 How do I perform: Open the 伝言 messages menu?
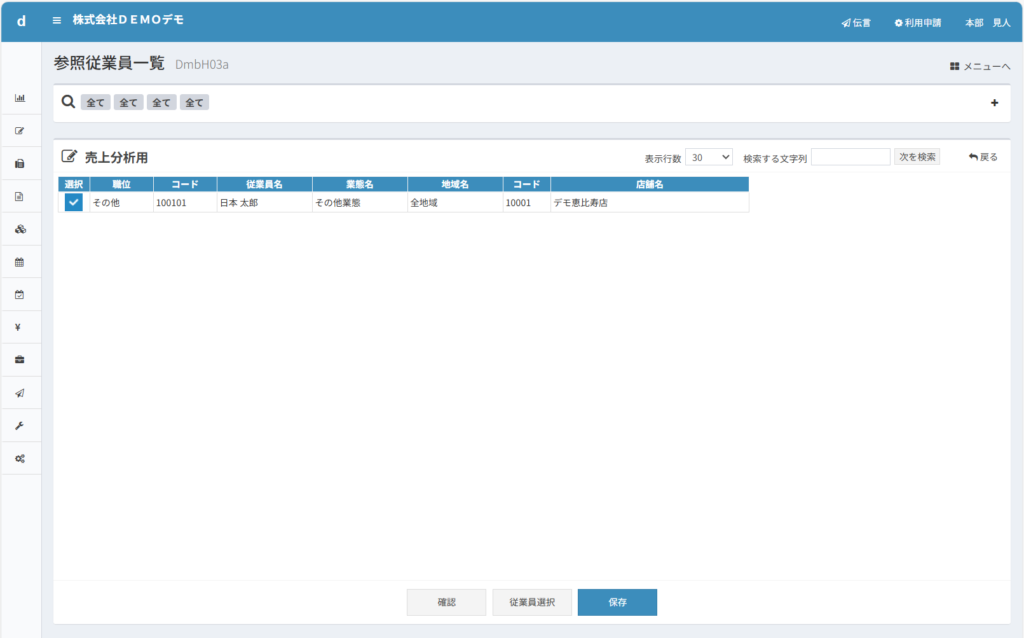coord(856,22)
